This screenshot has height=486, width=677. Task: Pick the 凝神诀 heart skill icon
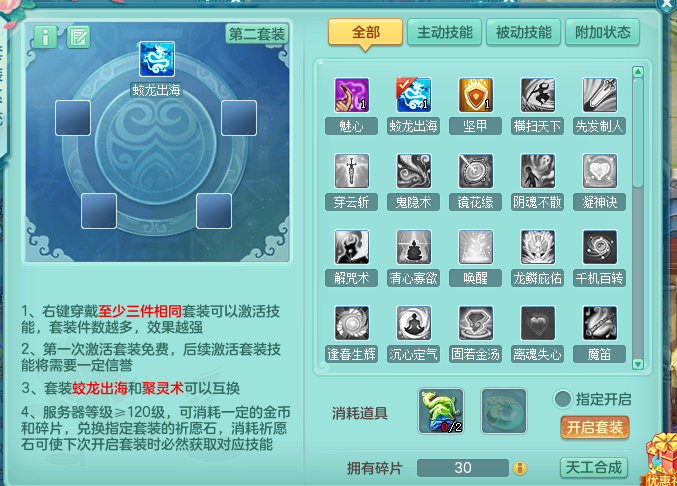tap(600, 171)
